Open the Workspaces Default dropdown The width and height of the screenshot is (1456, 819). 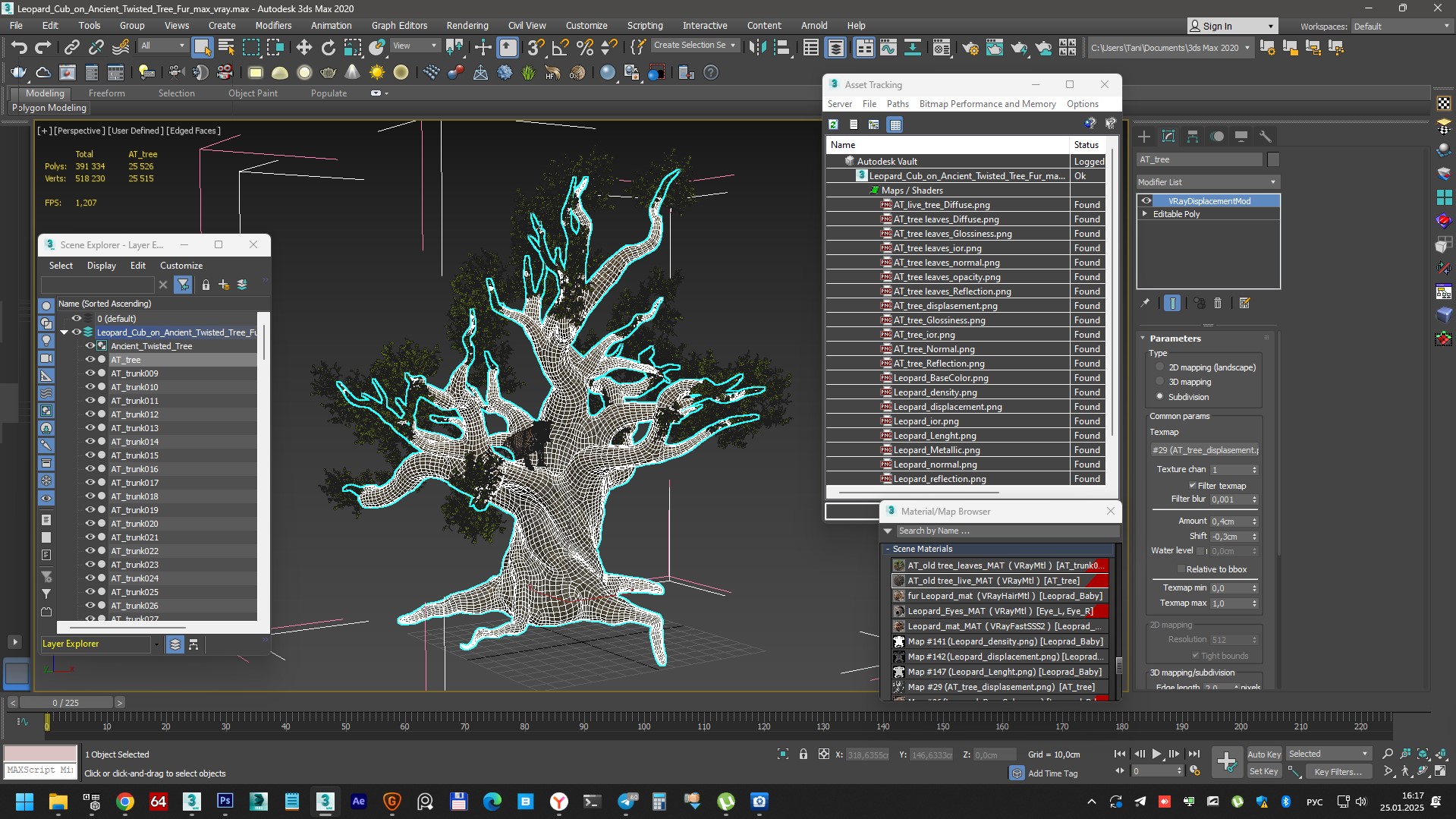click(x=1401, y=27)
